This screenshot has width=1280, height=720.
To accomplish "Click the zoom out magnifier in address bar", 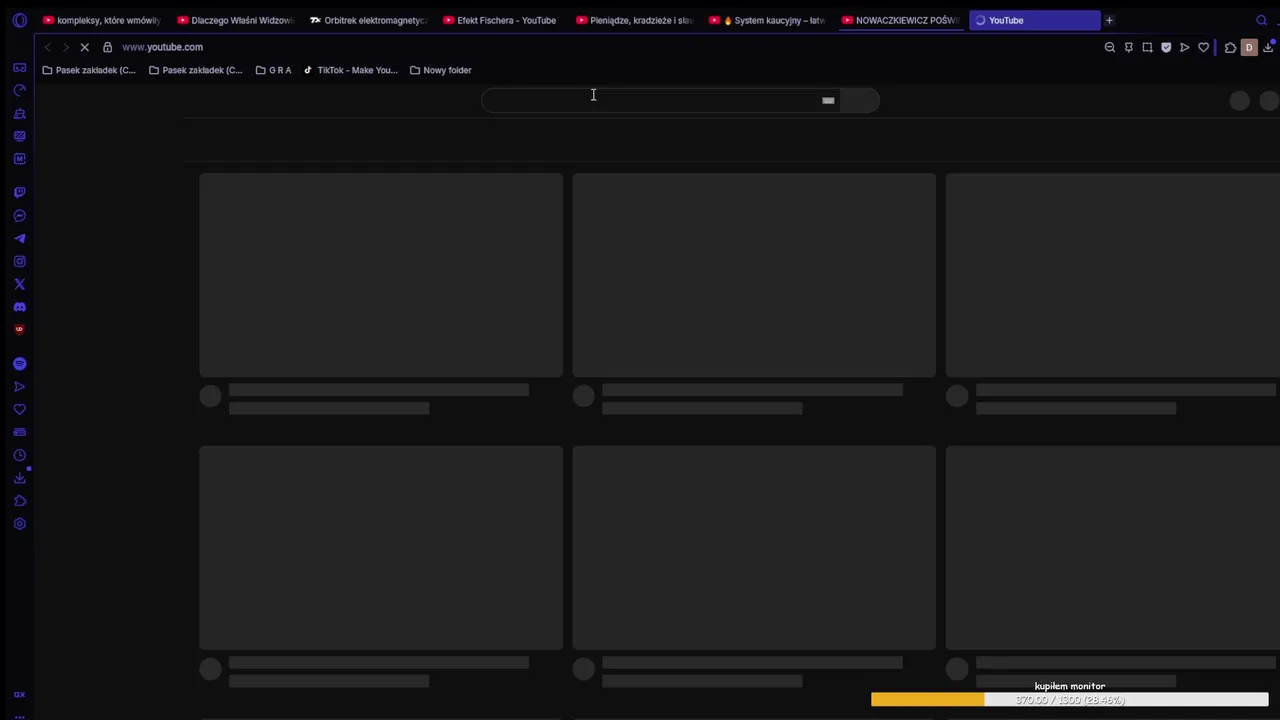I will [1110, 47].
